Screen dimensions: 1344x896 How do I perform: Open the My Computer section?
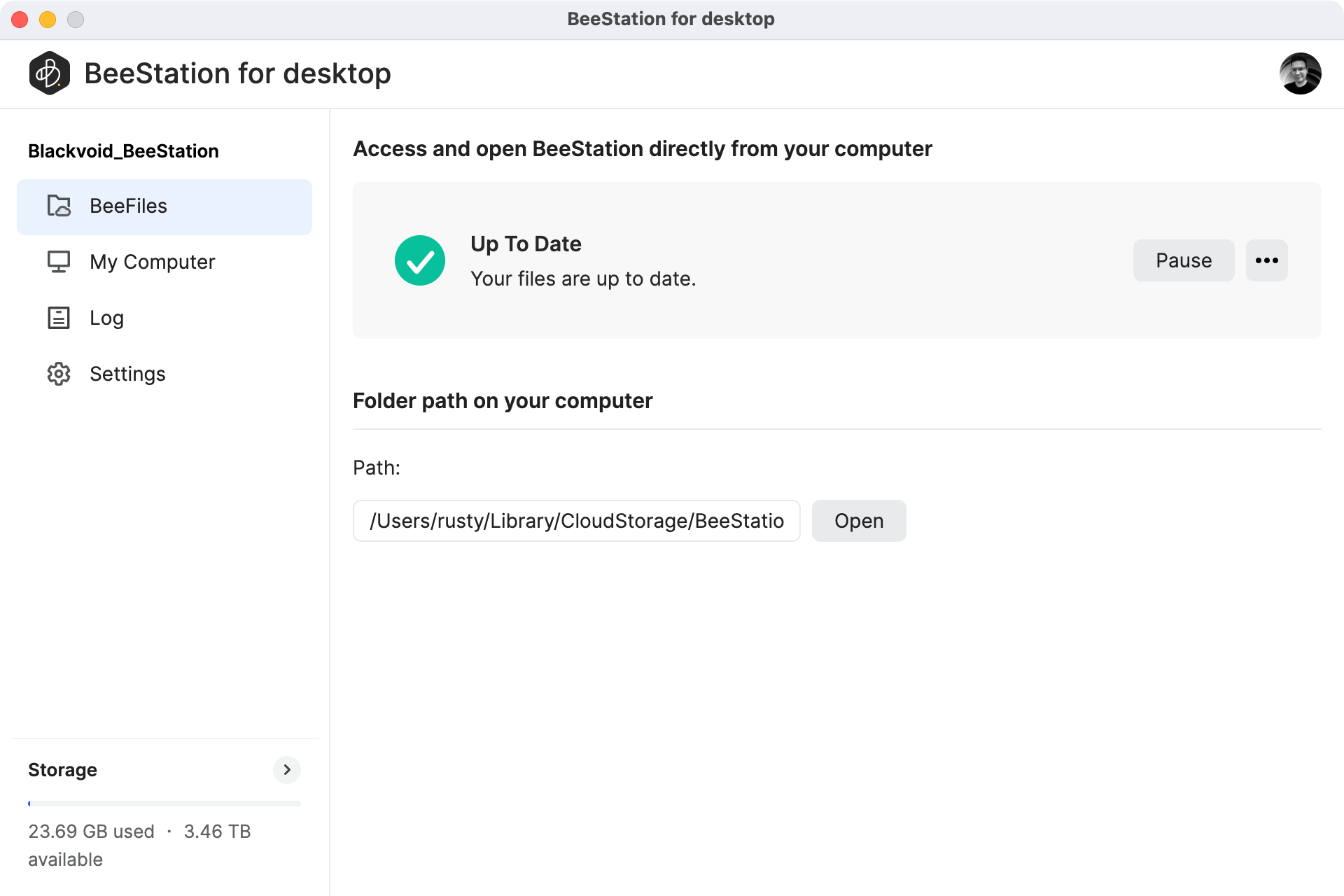(x=164, y=262)
